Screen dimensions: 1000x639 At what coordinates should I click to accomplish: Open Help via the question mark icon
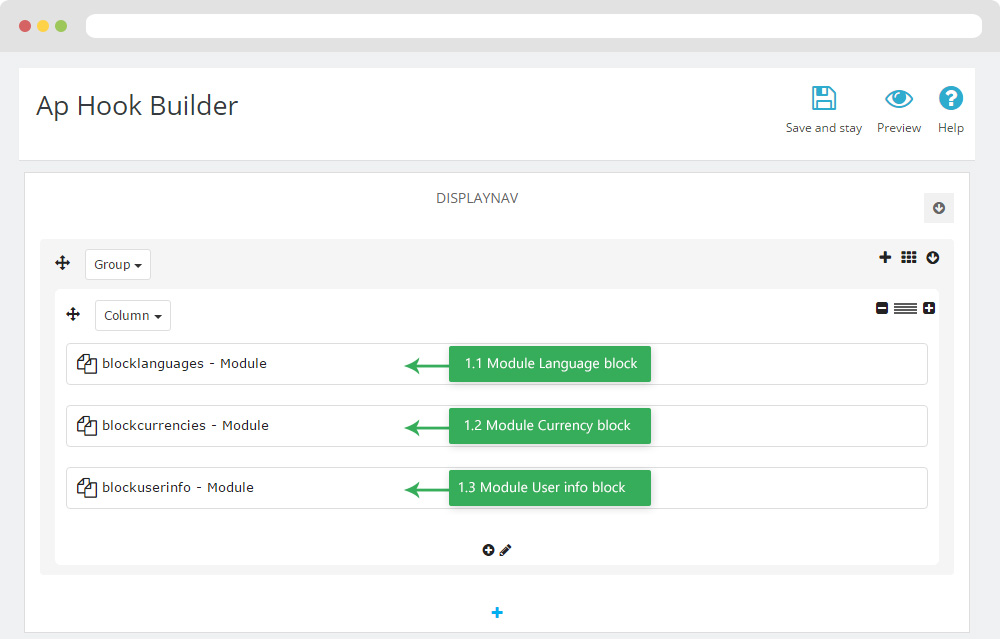click(950, 98)
